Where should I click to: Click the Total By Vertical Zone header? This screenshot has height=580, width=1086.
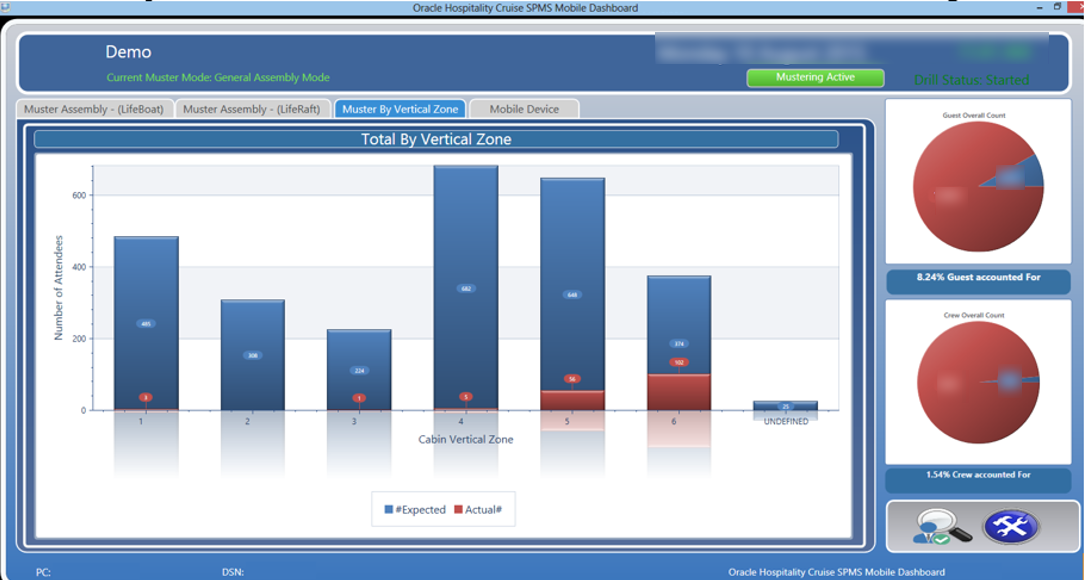click(x=436, y=139)
